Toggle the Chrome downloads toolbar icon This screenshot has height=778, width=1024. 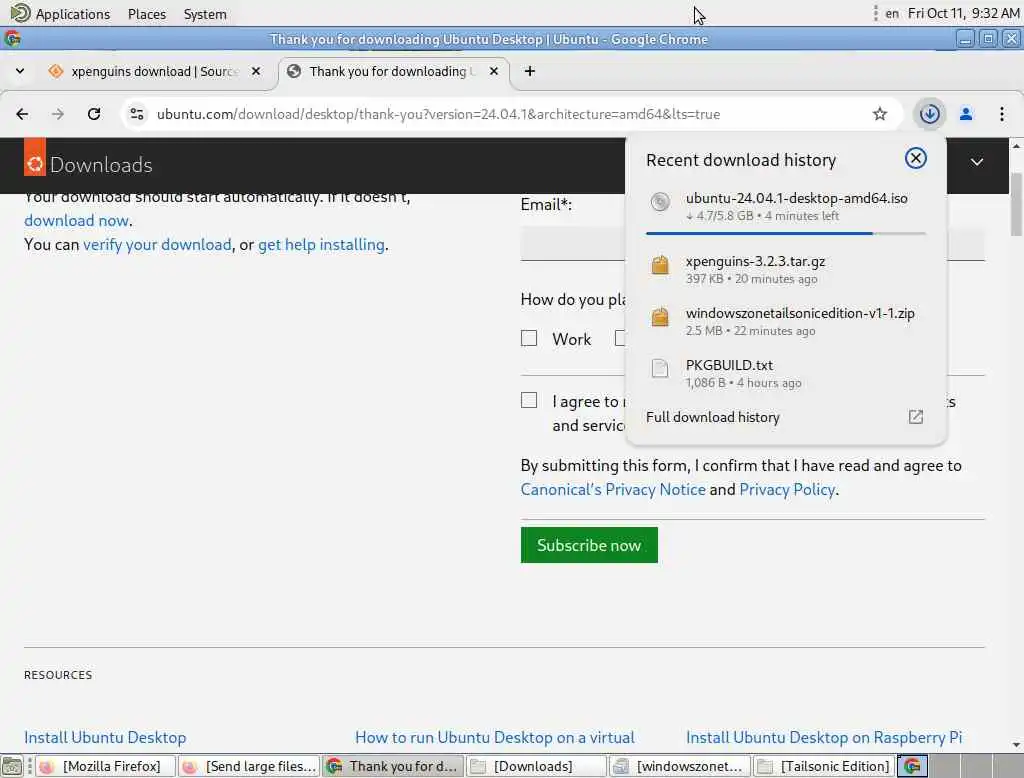(929, 114)
